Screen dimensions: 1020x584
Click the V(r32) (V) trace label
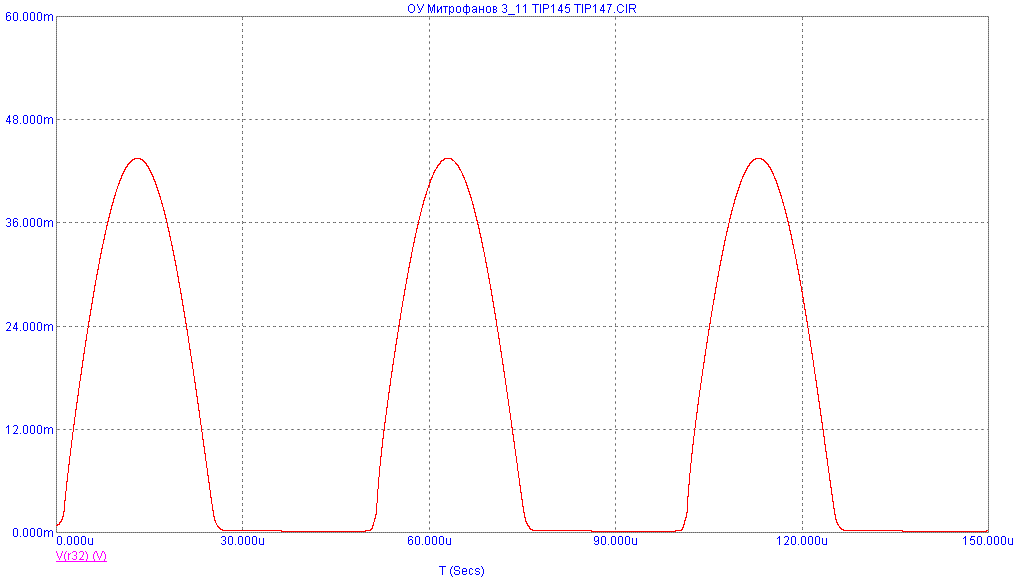click(81, 556)
